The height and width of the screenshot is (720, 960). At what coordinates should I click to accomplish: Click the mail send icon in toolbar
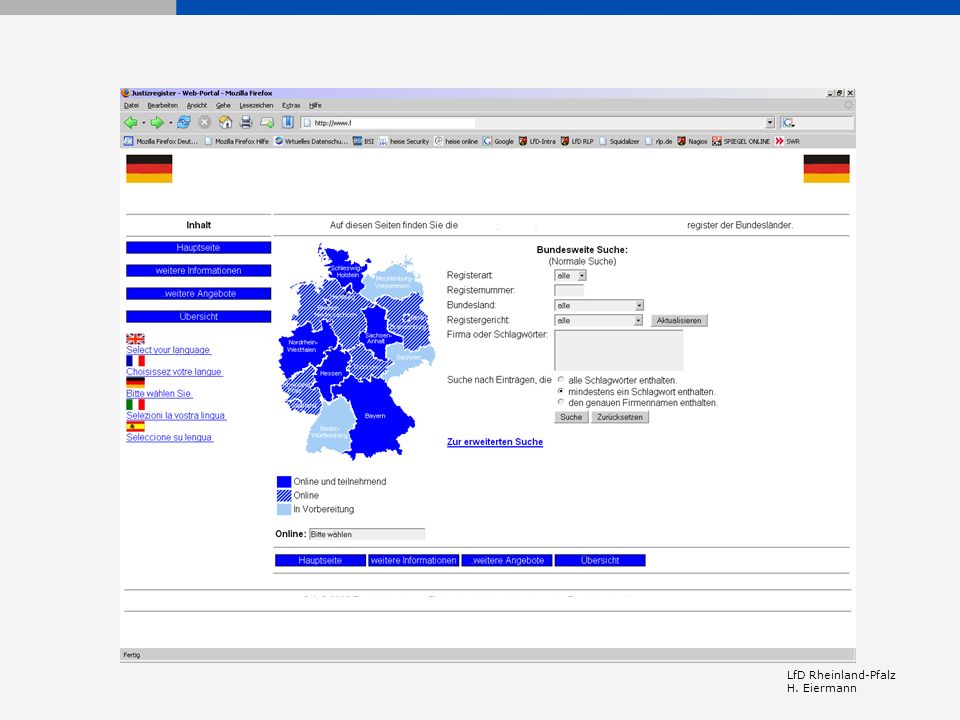pyautogui.click(x=267, y=122)
